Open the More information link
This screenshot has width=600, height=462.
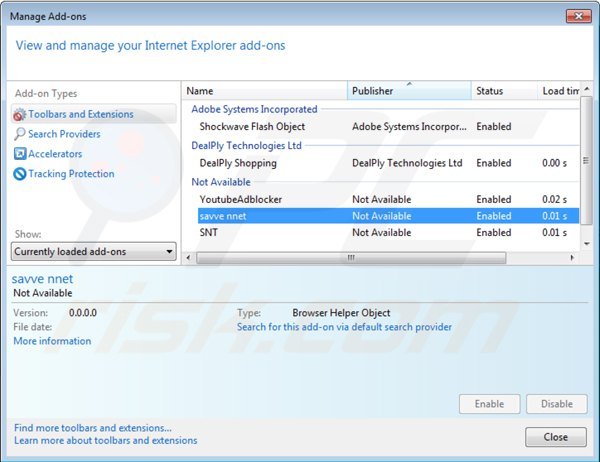click(x=52, y=341)
